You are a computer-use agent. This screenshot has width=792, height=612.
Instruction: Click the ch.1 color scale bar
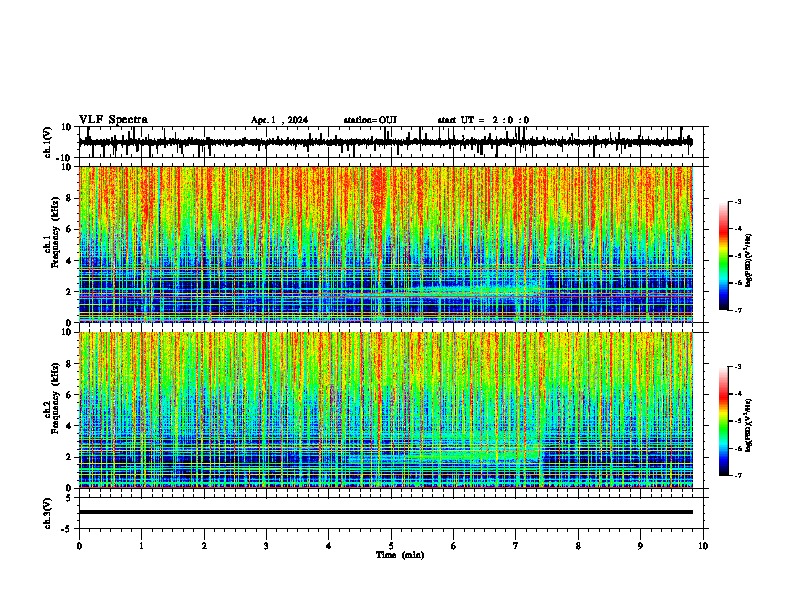tap(724, 255)
